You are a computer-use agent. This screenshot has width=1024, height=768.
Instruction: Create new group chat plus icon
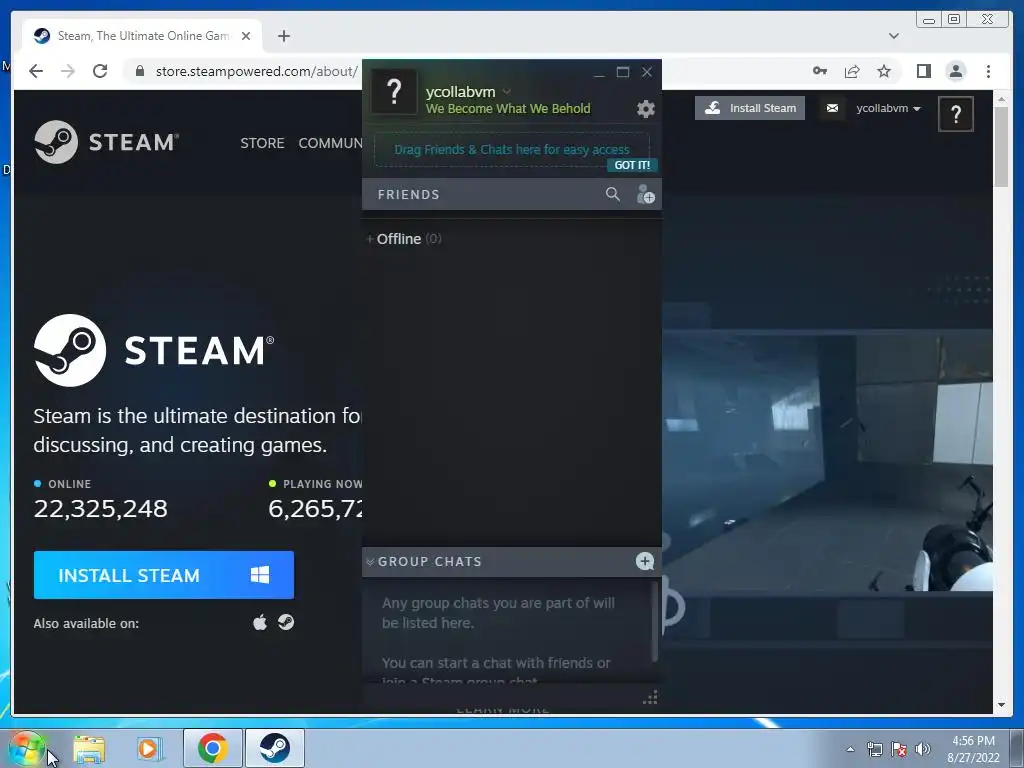(645, 561)
